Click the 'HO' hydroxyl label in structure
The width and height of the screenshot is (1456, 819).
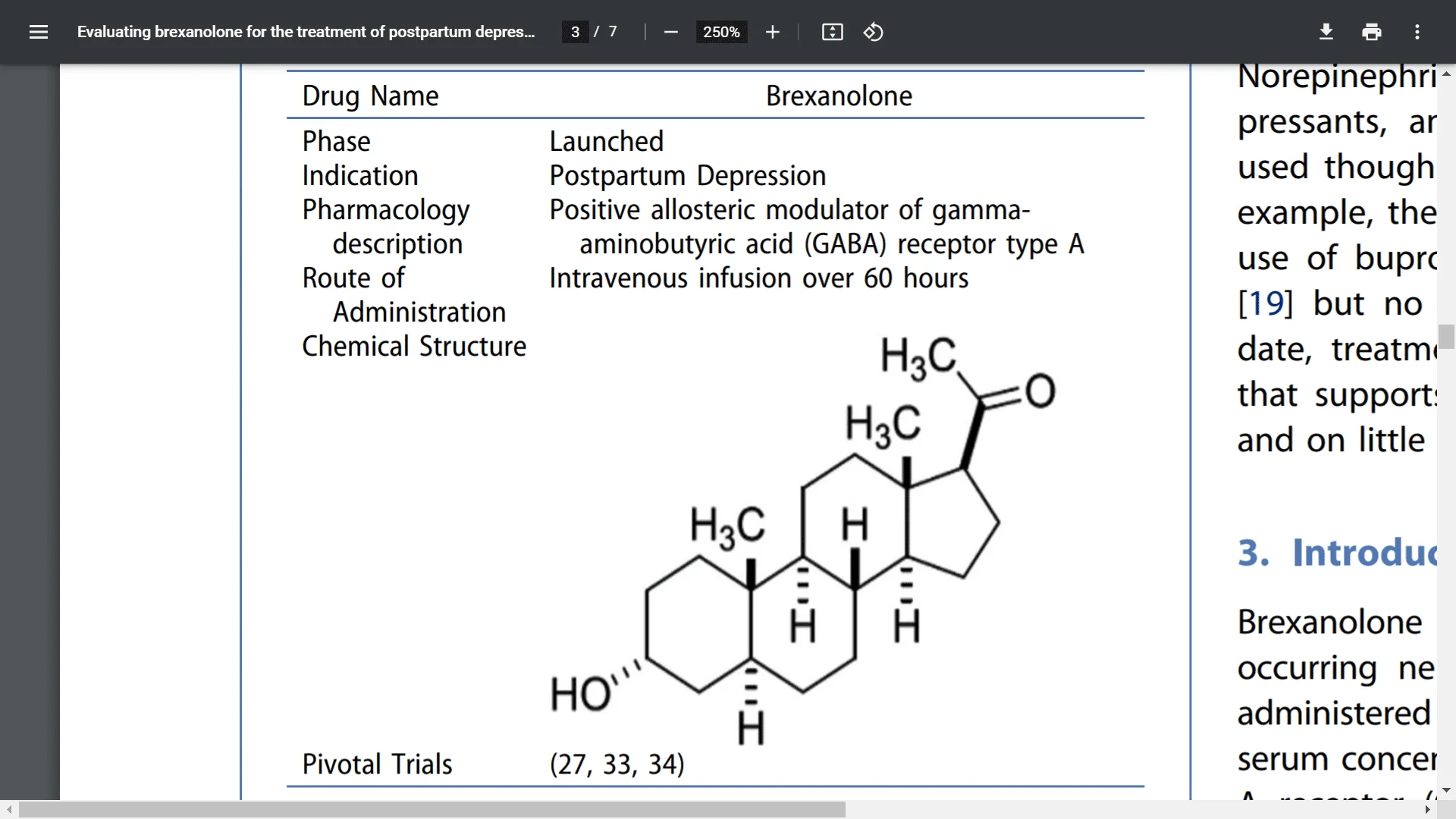coord(581,695)
